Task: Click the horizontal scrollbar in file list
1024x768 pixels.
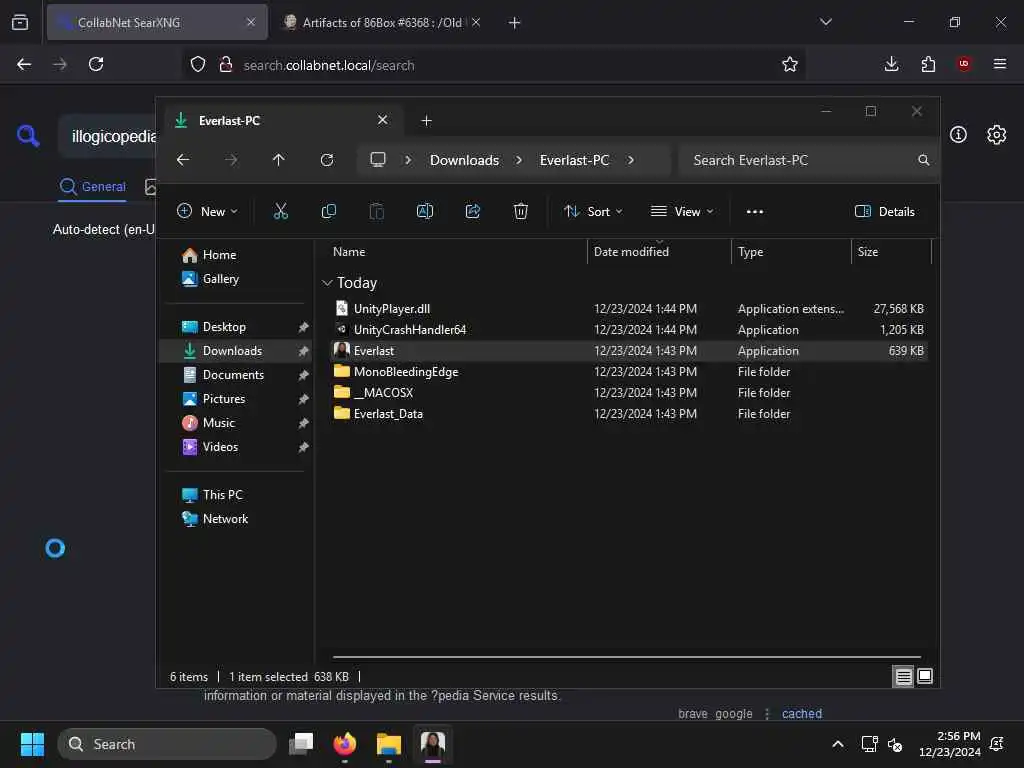Action: 627,657
